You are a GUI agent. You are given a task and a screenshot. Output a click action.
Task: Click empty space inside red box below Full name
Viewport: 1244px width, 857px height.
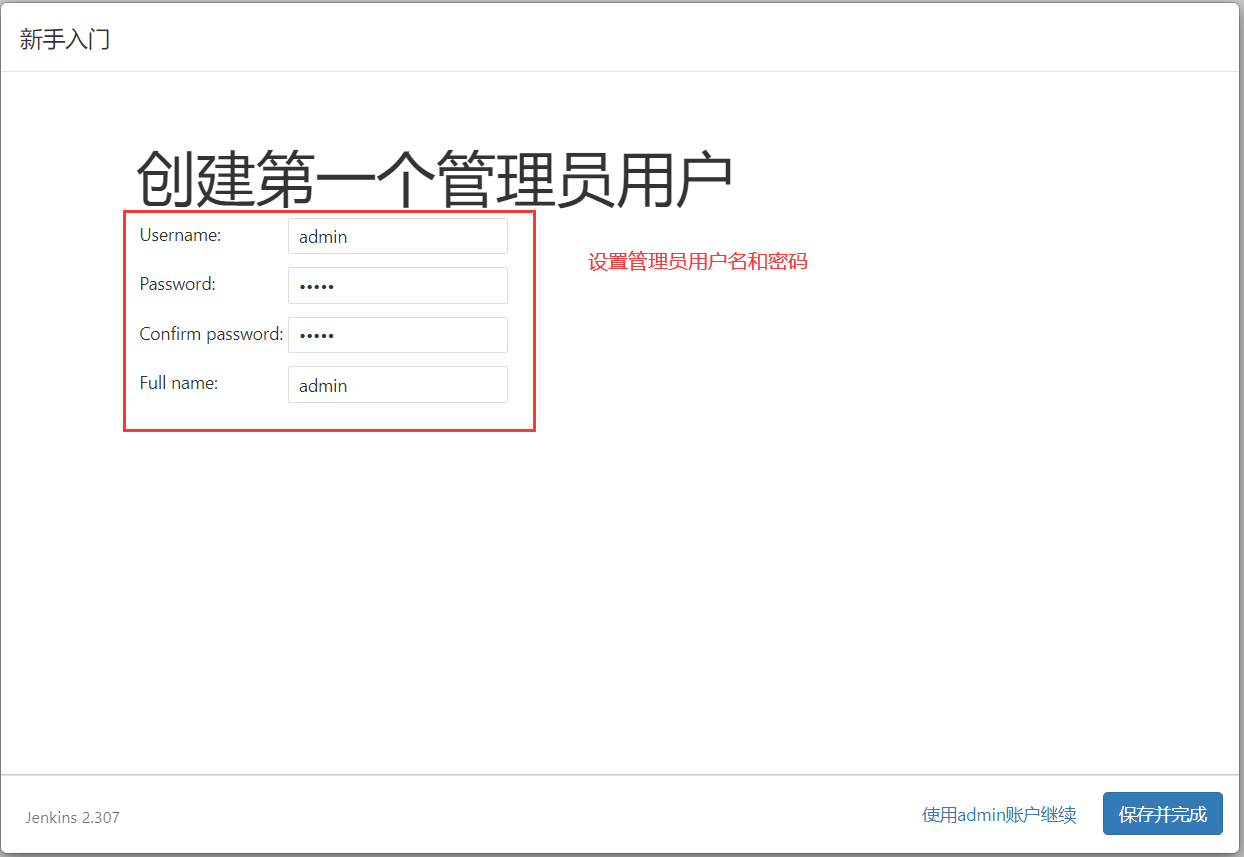pos(330,417)
